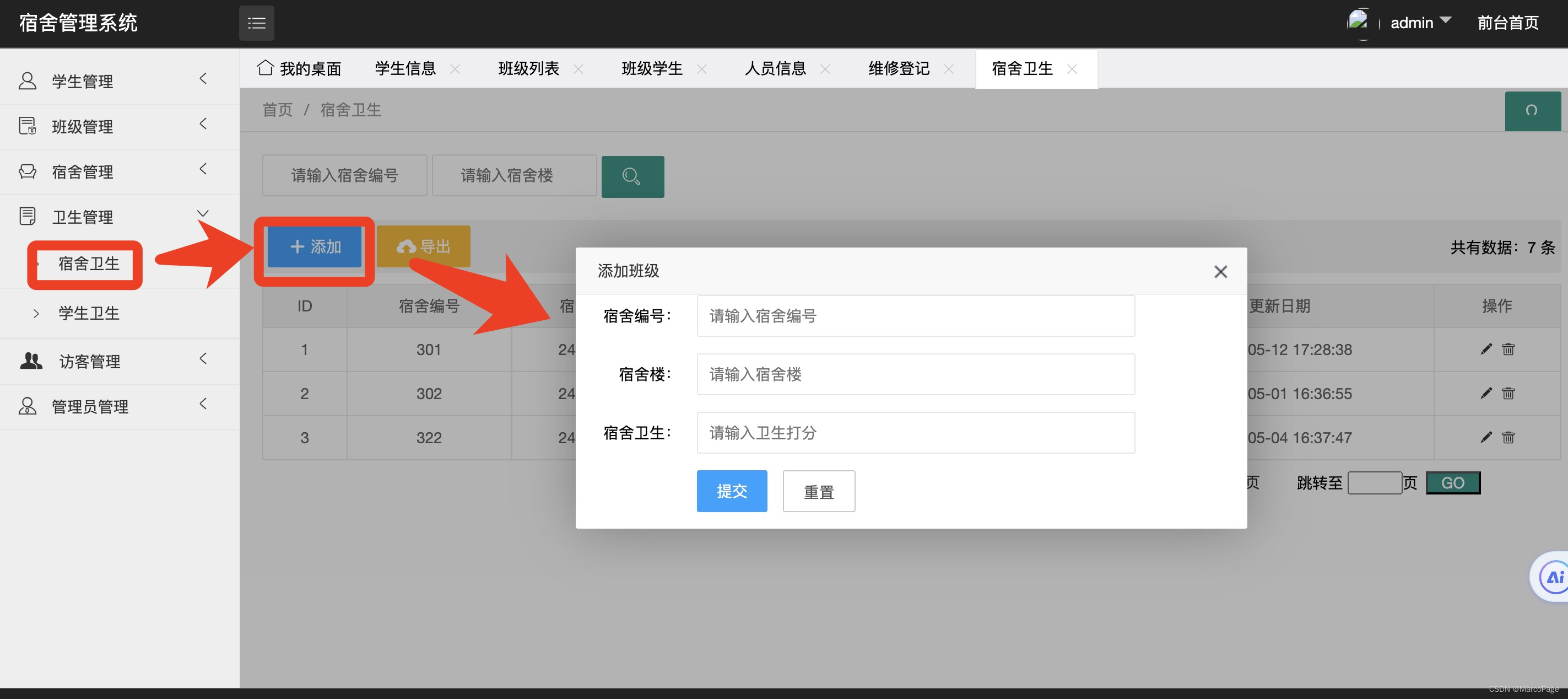The height and width of the screenshot is (699, 1568).
Task: Click the 操作 column header
Action: tap(1497, 305)
